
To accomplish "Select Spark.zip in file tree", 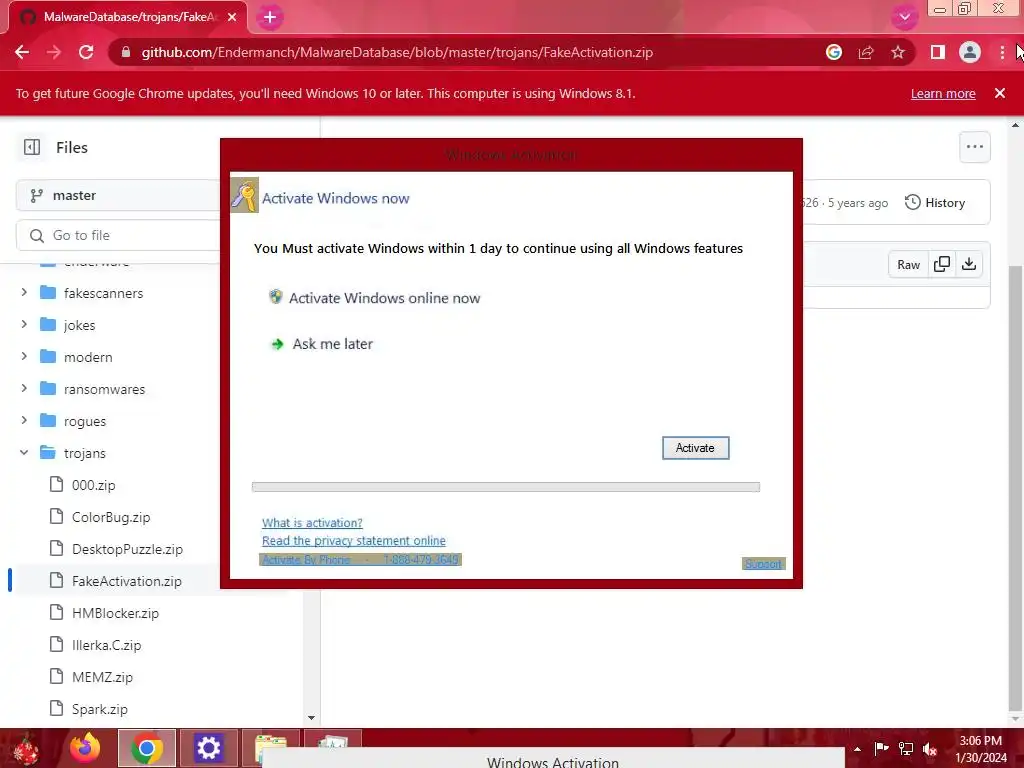I will (x=100, y=709).
